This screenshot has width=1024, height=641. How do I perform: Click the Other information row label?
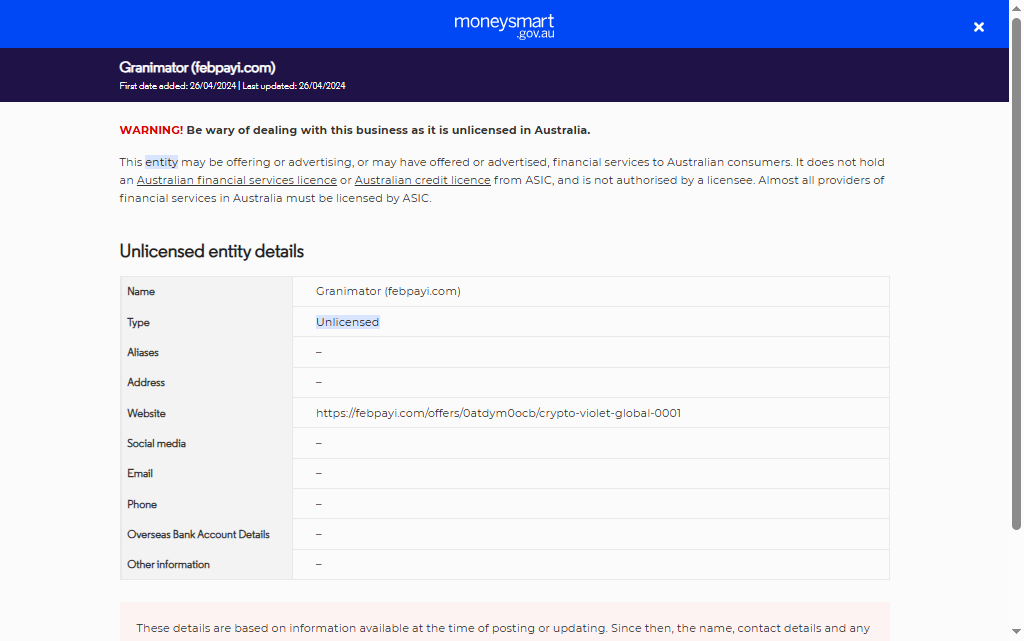168,565
